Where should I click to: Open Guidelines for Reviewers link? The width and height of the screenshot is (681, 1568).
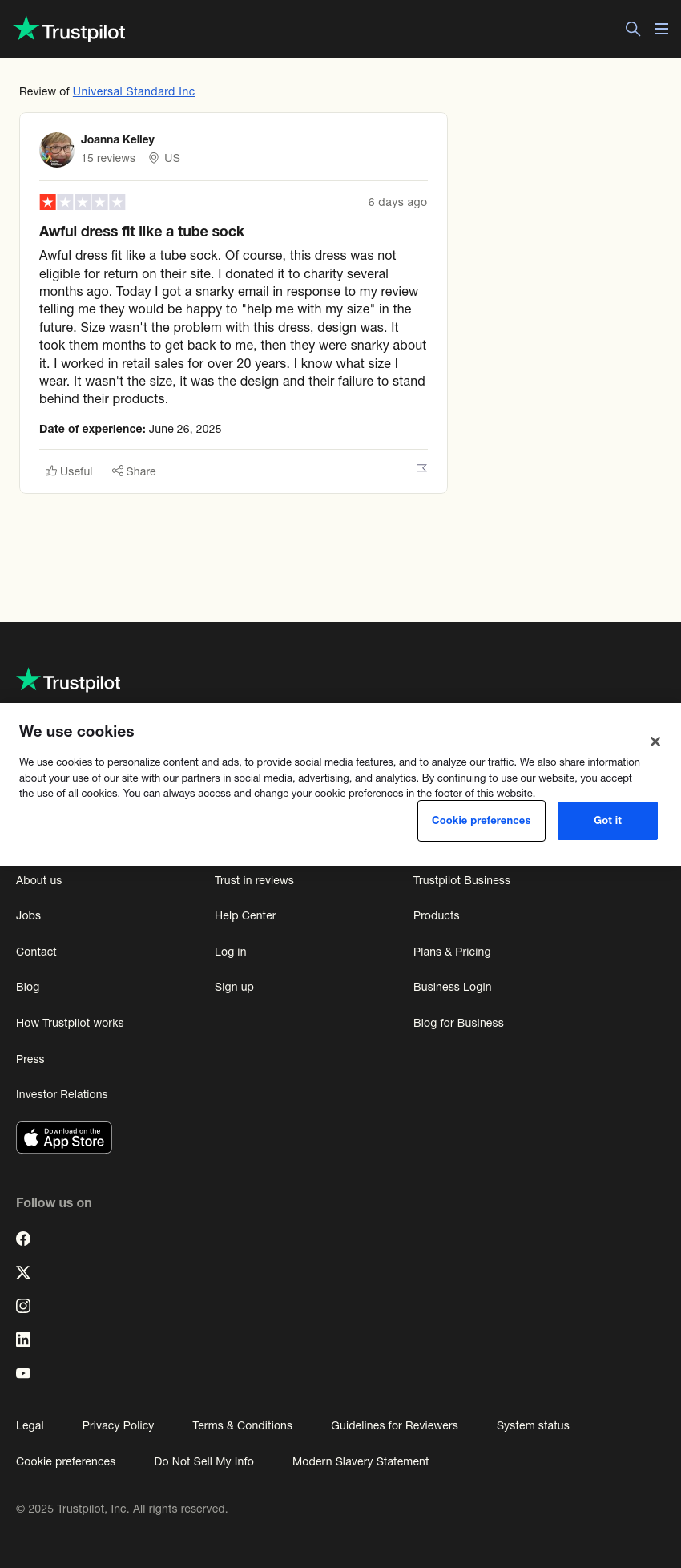click(x=394, y=1425)
